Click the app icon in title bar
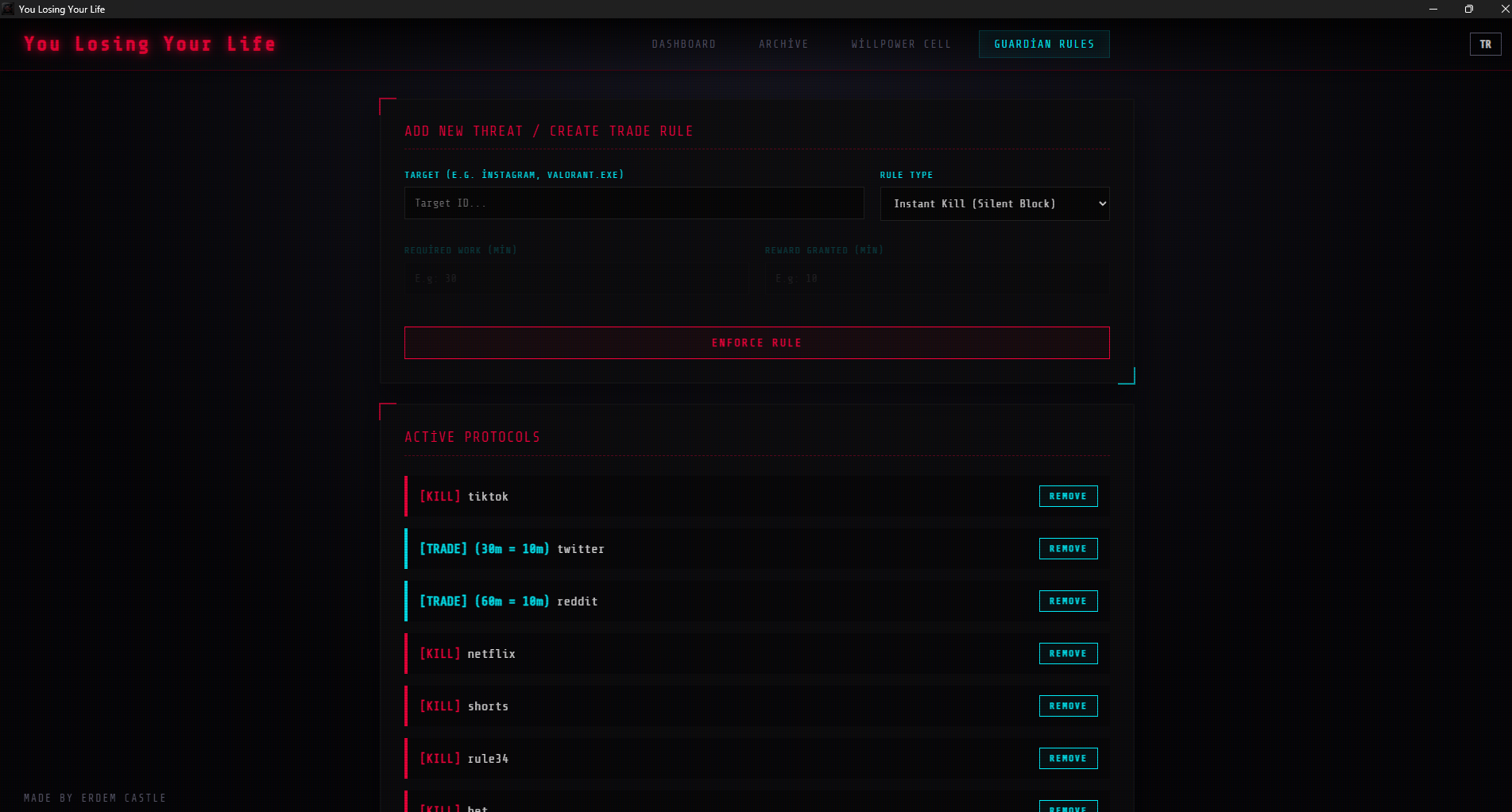Viewport: 1512px width, 812px height. click(x=8, y=9)
